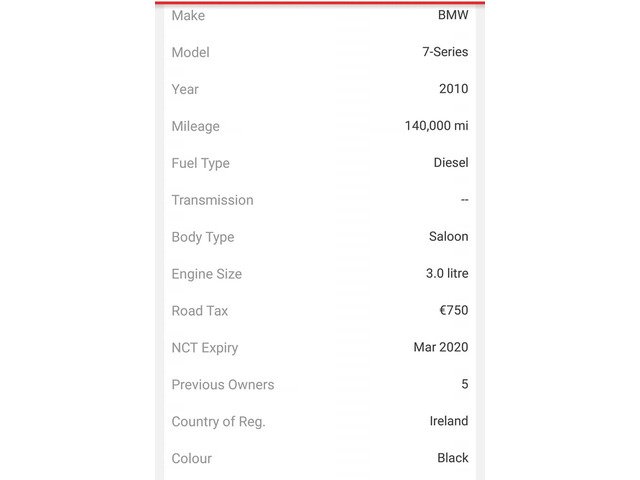The width and height of the screenshot is (640, 480).
Task: Click the Previous Owners label
Action: click(223, 384)
